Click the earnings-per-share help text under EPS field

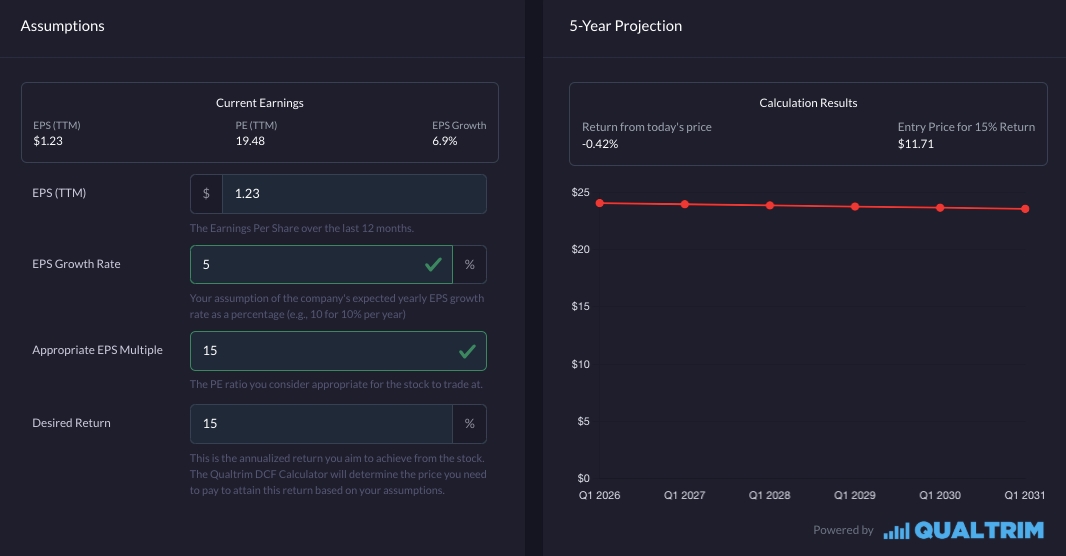302,228
